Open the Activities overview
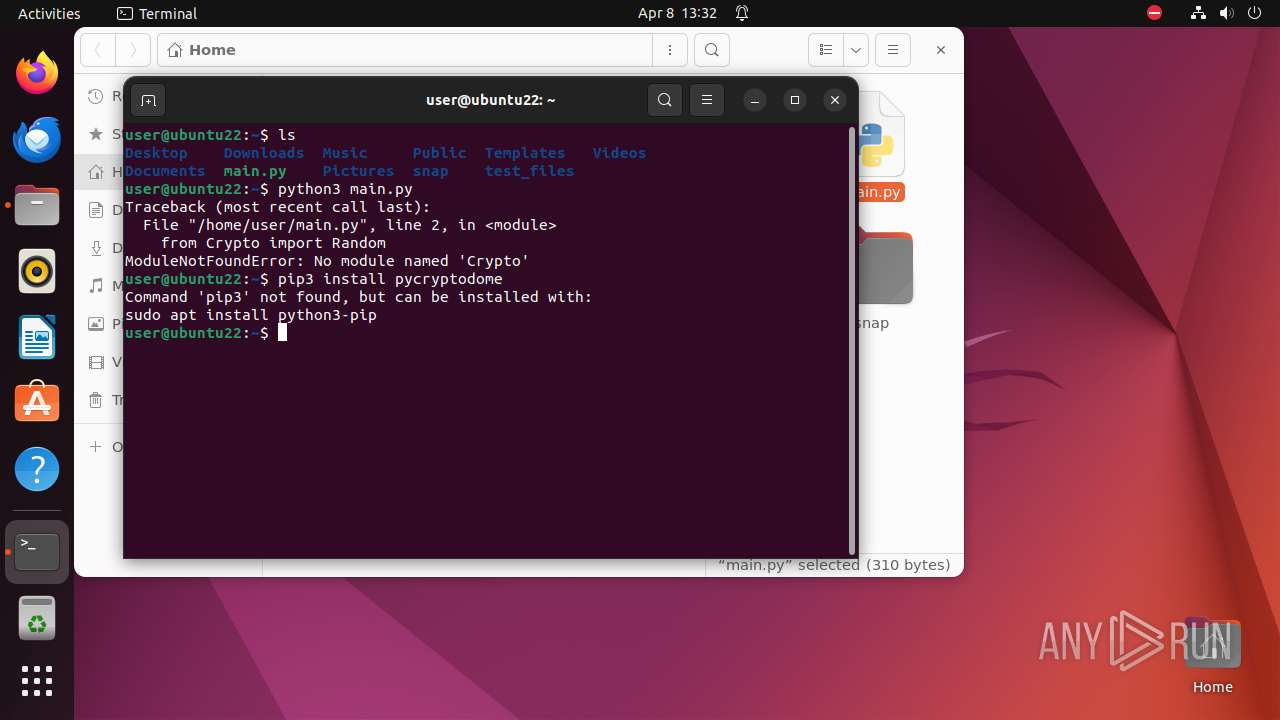 (x=49, y=13)
